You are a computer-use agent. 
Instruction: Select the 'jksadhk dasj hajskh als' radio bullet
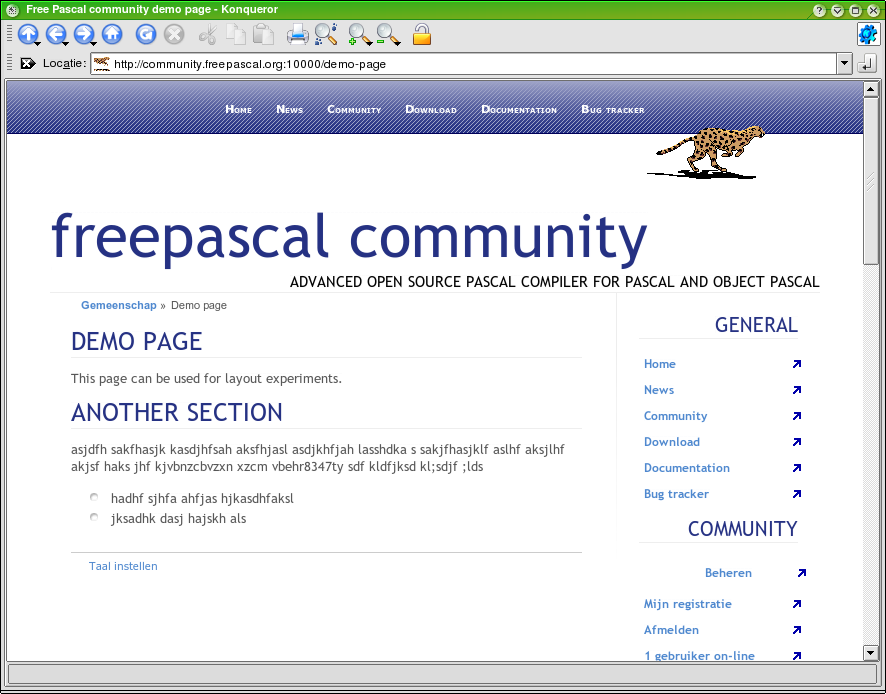(x=94, y=518)
